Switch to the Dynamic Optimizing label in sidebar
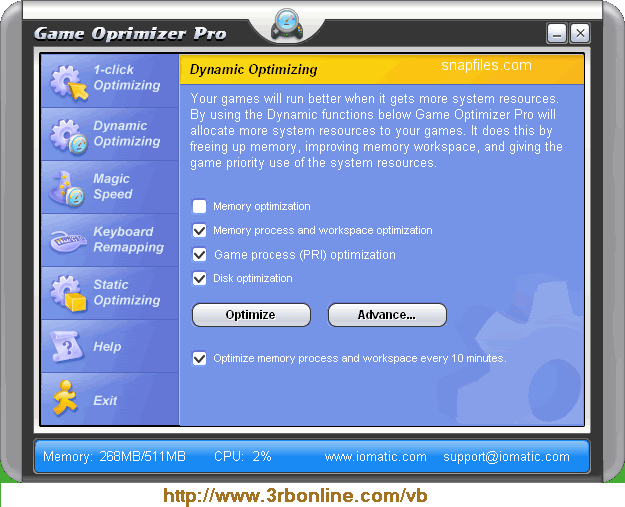625x507 pixels. pos(127,134)
